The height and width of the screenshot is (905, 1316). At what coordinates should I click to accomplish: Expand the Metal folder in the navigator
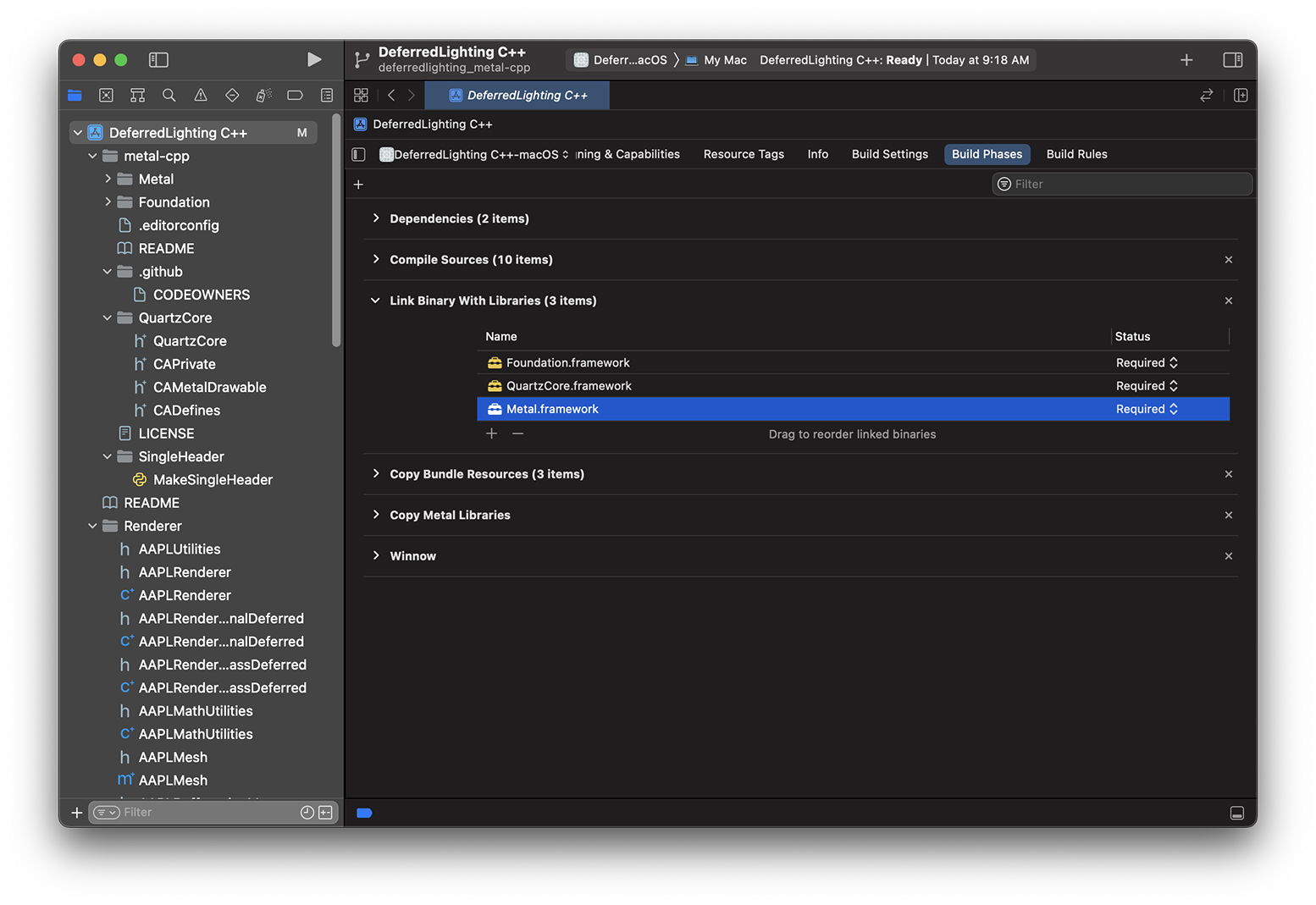(x=108, y=179)
